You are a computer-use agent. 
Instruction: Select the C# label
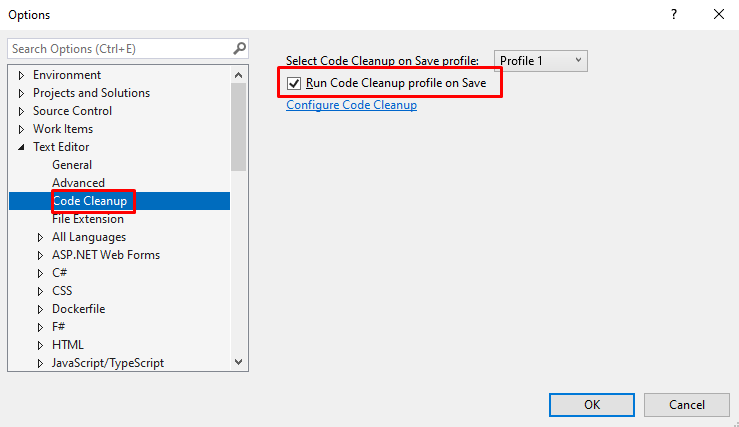[59, 273]
